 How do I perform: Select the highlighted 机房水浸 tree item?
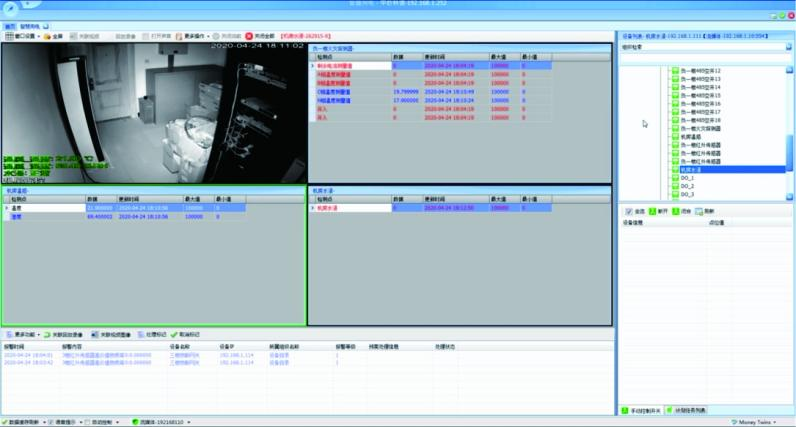pos(692,170)
